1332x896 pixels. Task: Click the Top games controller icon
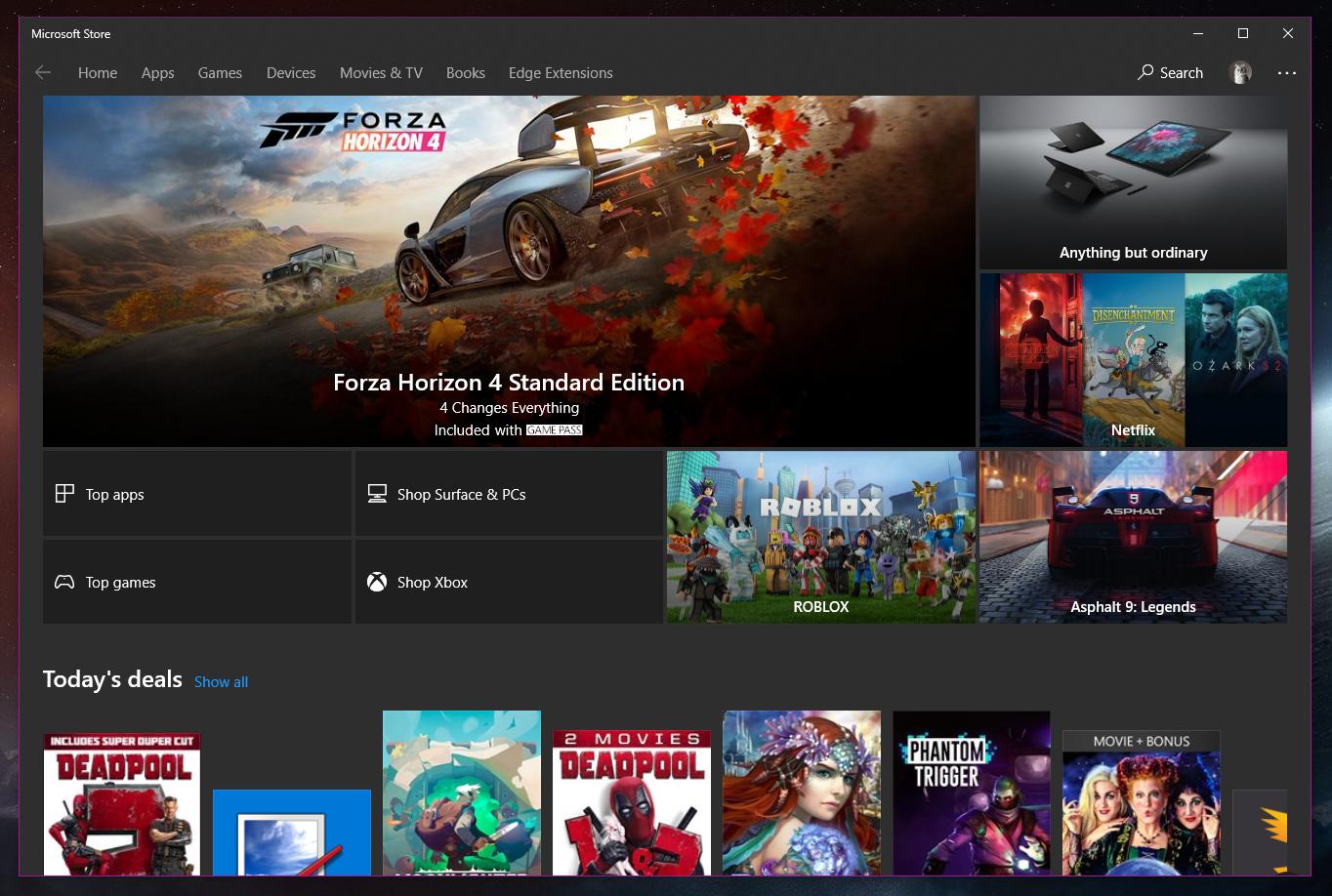coord(64,582)
